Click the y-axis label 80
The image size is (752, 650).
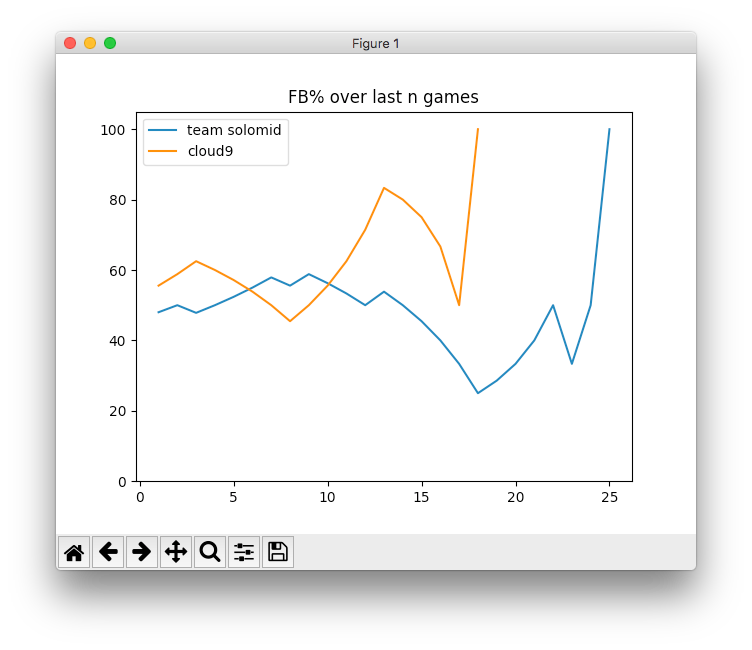[x=118, y=200]
